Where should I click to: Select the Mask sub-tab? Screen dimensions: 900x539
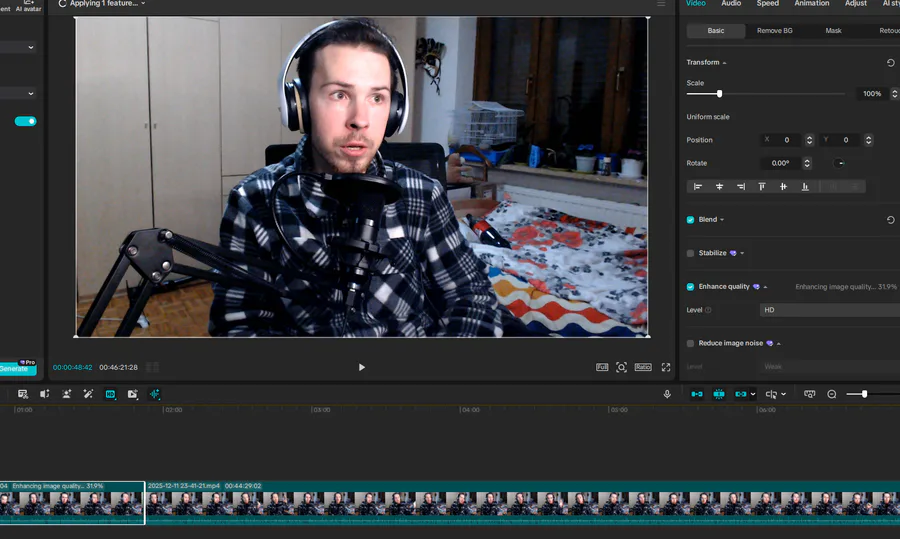click(x=833, y=31)
